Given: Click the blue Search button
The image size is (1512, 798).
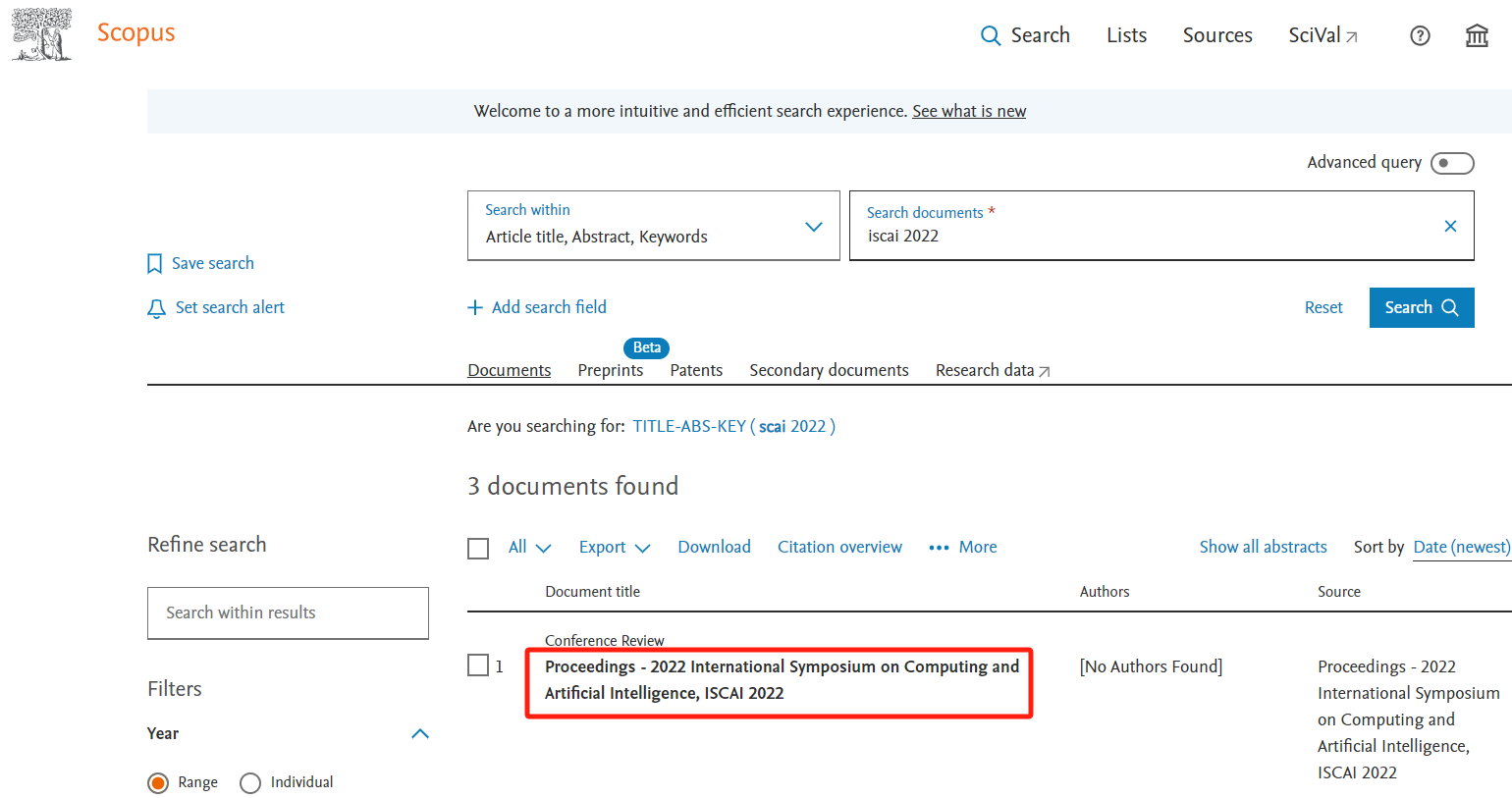Looking at the screenshot, I should pyautogui.click(x=1422, y=307).
